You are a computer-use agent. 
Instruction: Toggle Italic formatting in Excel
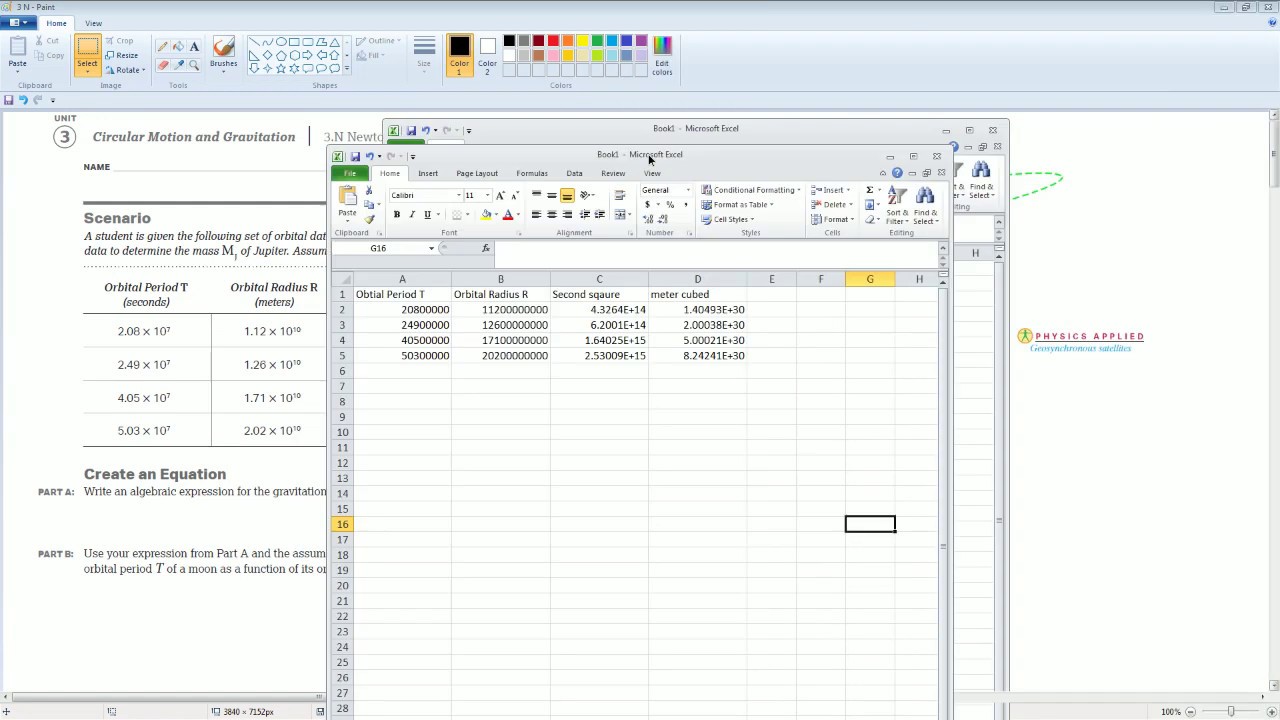[x=412, y=215]
